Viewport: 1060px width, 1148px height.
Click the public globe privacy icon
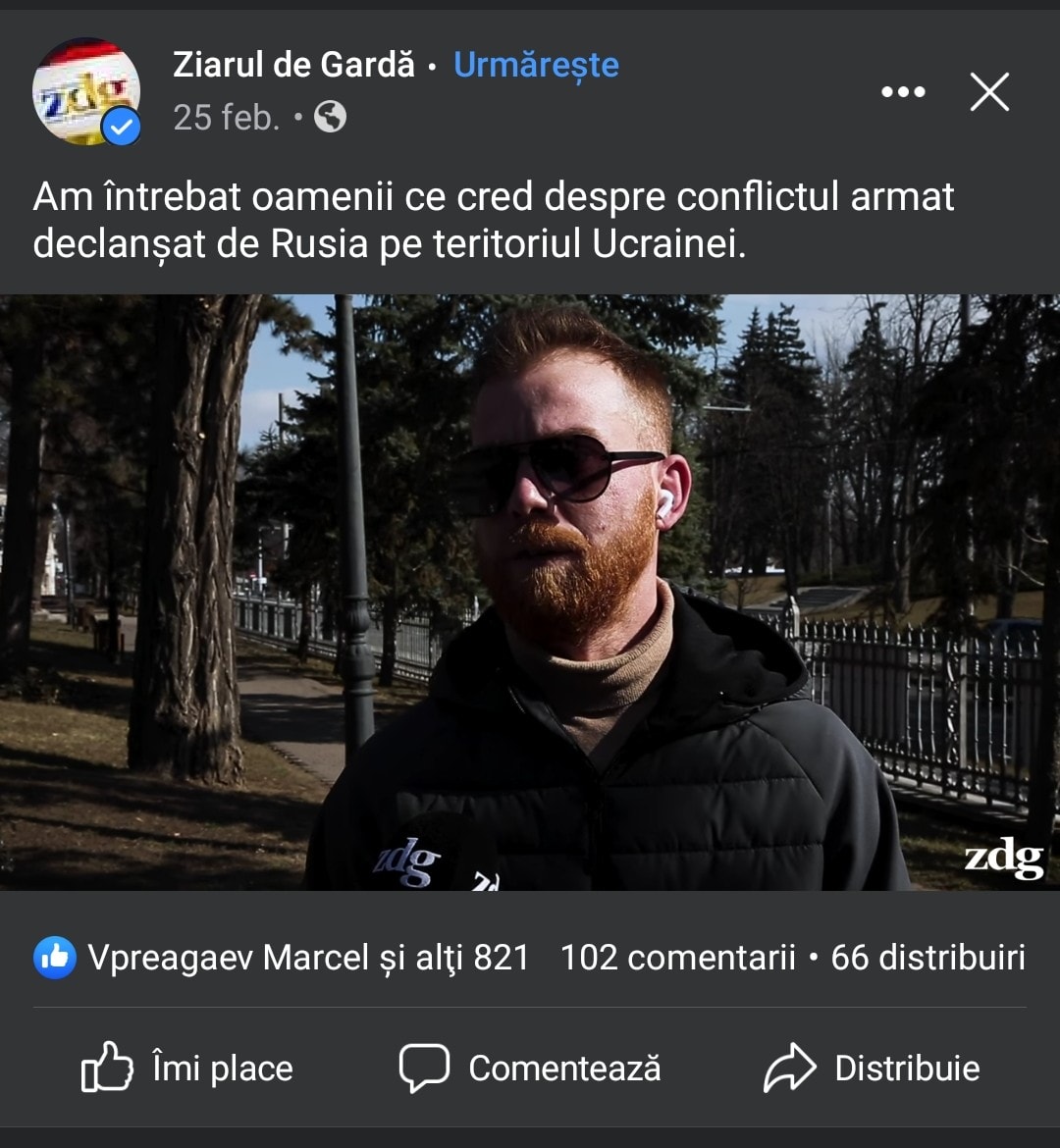(331, 117)
